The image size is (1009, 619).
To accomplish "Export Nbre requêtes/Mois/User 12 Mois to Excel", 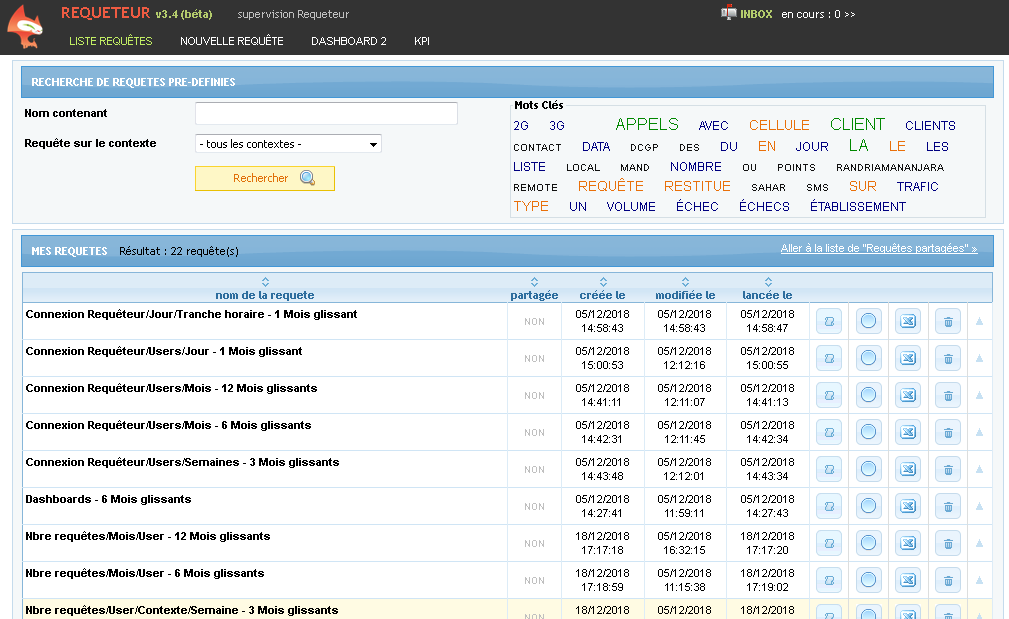I will pyautogui.click(x=908, y=543).
